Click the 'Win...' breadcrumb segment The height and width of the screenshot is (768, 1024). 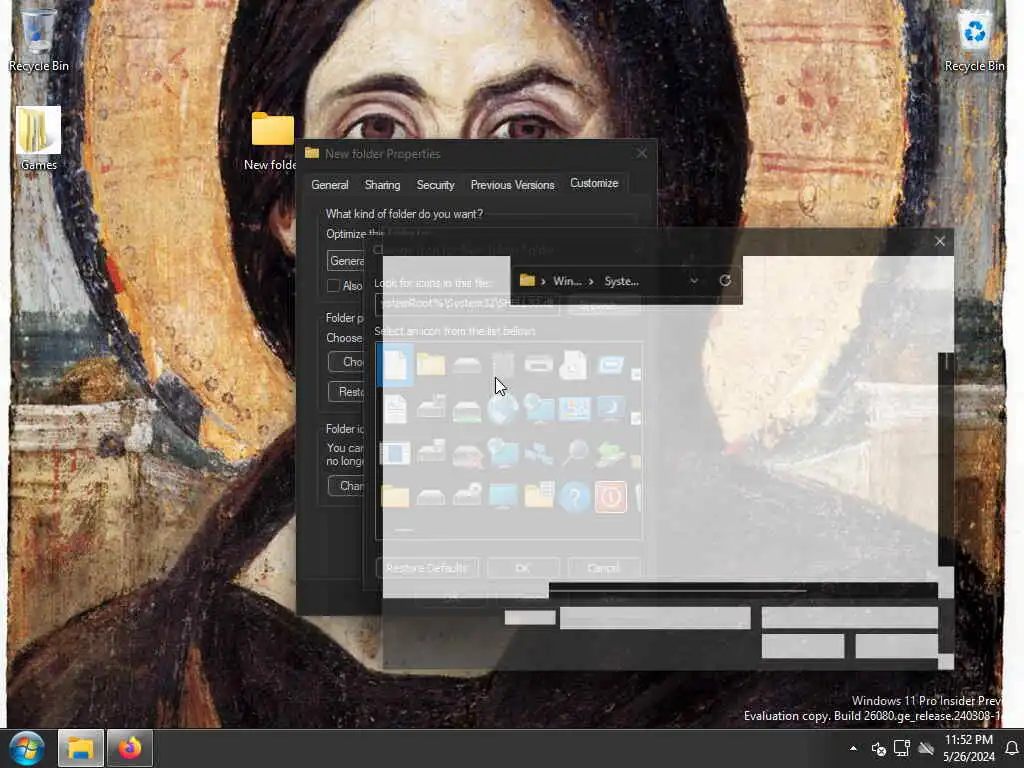pyautogui.click(x=567, y=281)
